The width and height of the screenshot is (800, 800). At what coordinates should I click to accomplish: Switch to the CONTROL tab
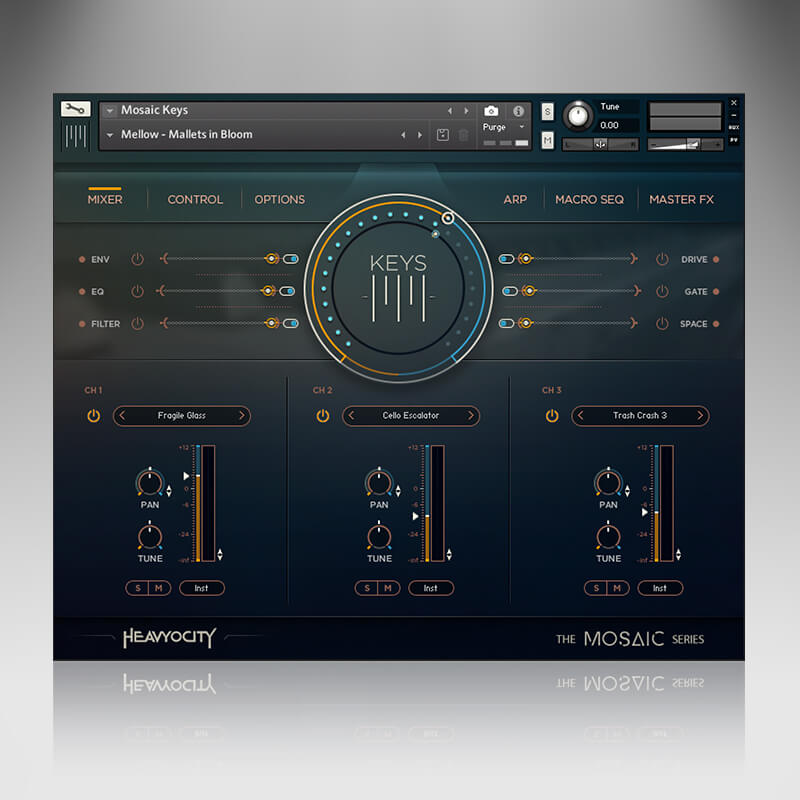[195, 199]
